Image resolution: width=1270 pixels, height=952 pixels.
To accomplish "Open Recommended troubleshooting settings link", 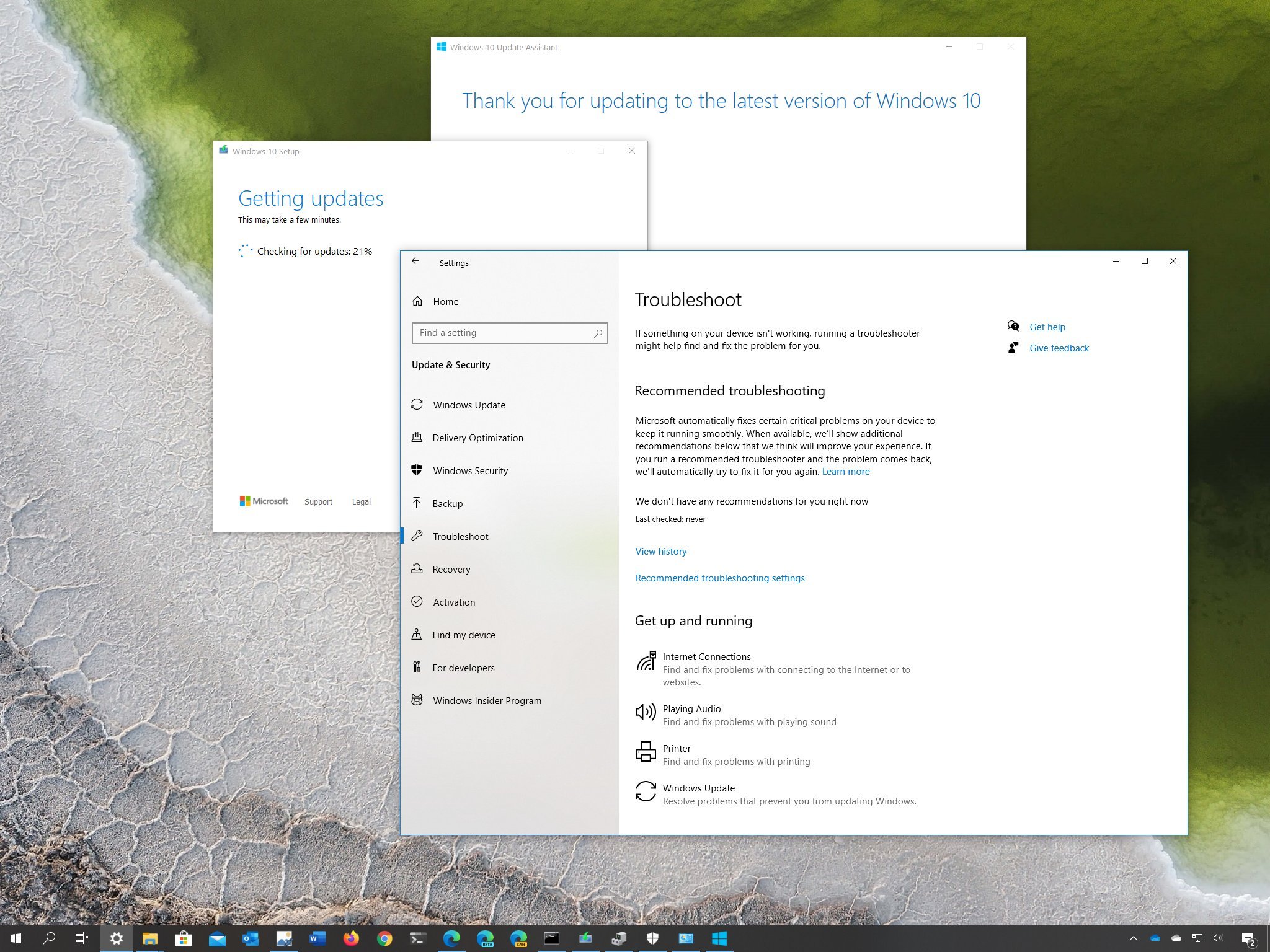I will (x=719, y=578).
